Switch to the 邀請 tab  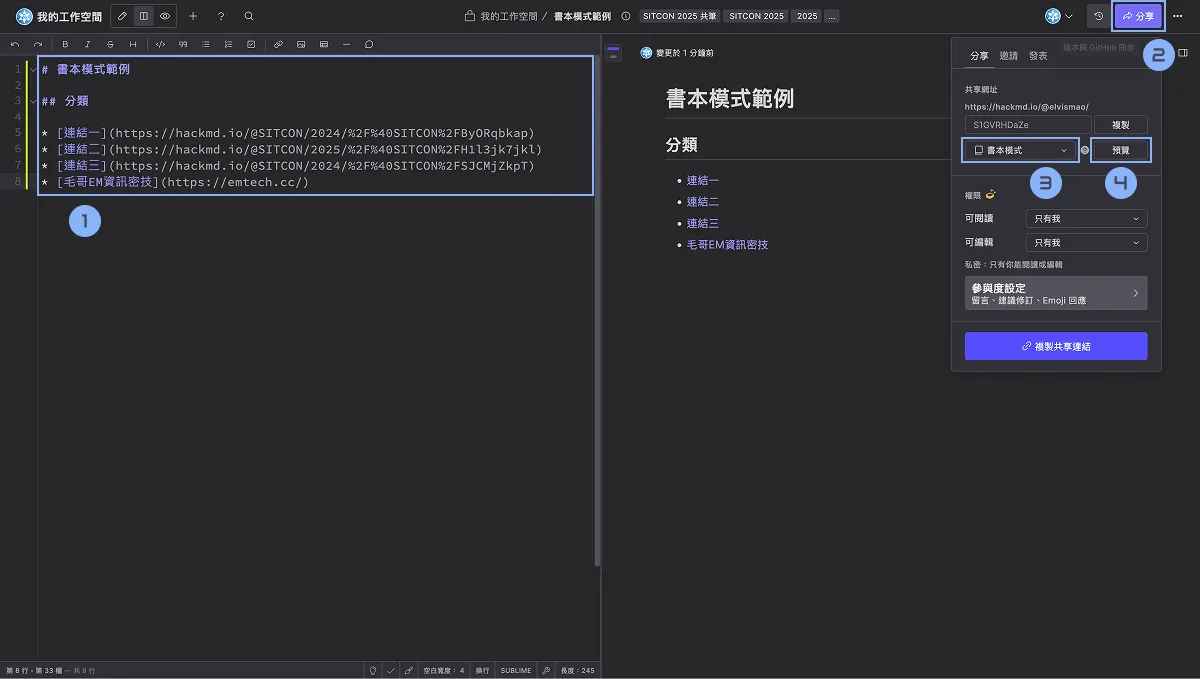pos(1010,55)
